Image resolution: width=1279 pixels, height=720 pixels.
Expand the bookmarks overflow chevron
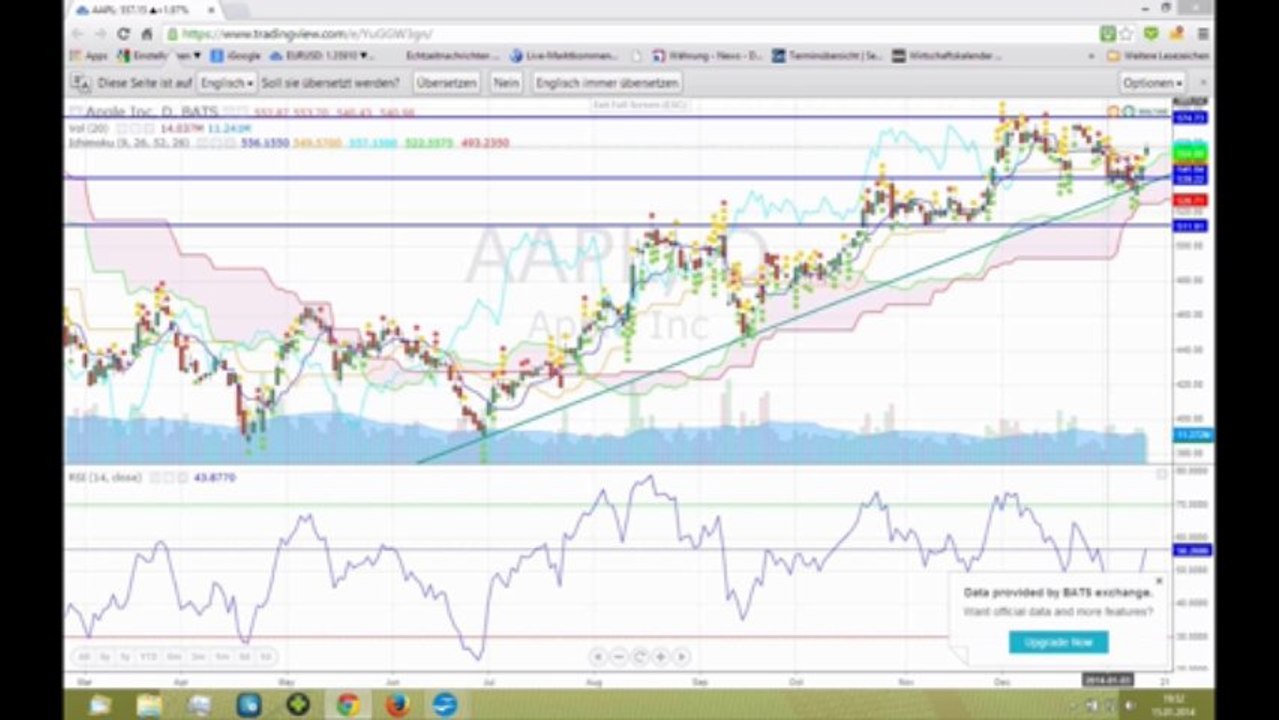tap(1091, 56)
